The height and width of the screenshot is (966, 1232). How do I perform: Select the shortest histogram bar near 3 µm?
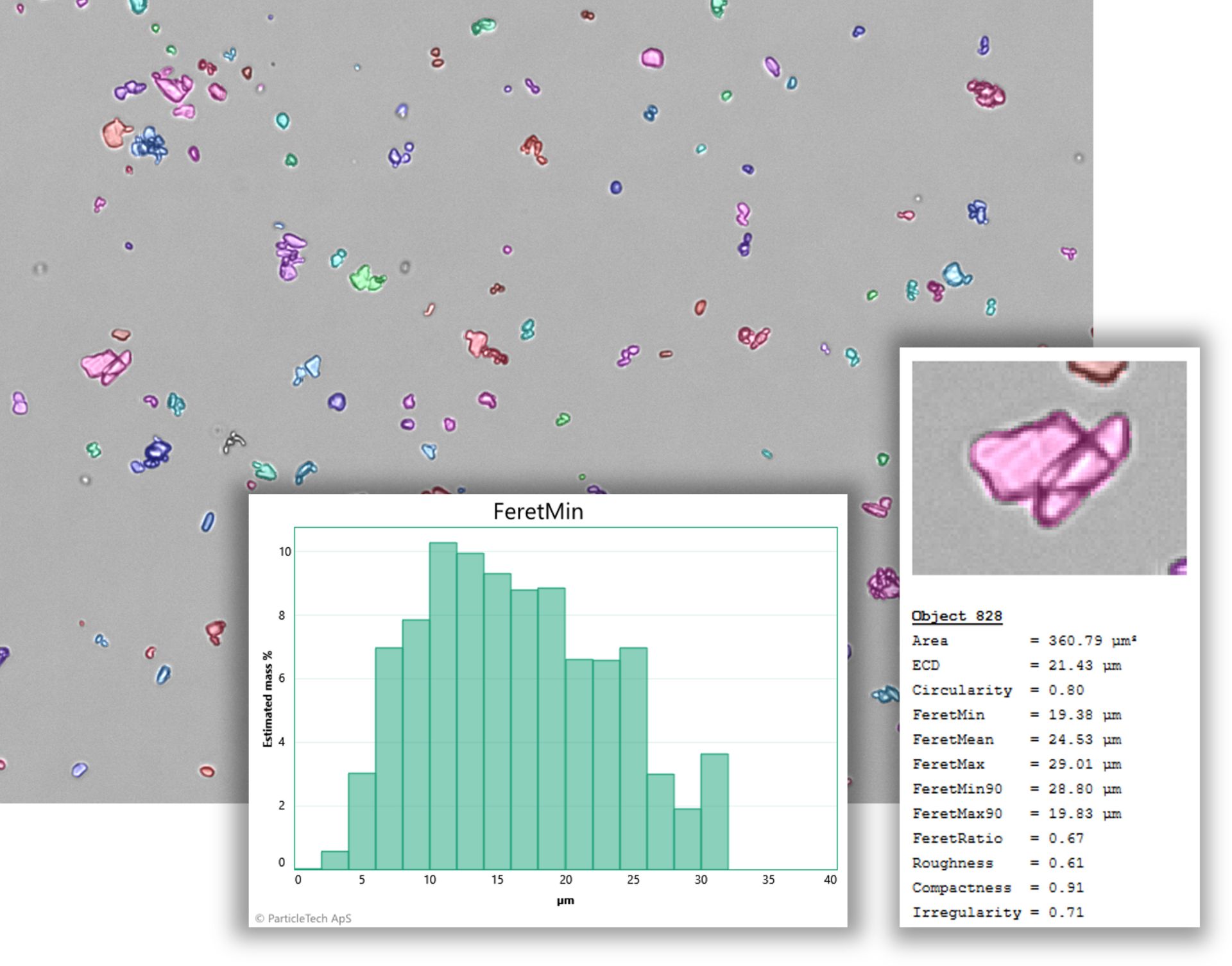point(334,860)
